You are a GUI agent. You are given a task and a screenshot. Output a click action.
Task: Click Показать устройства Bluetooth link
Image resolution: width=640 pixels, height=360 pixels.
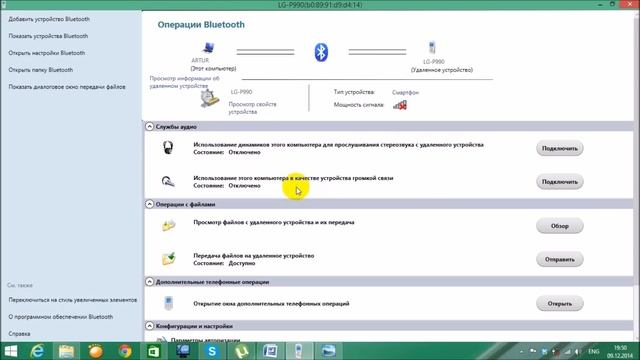point(48,36)
